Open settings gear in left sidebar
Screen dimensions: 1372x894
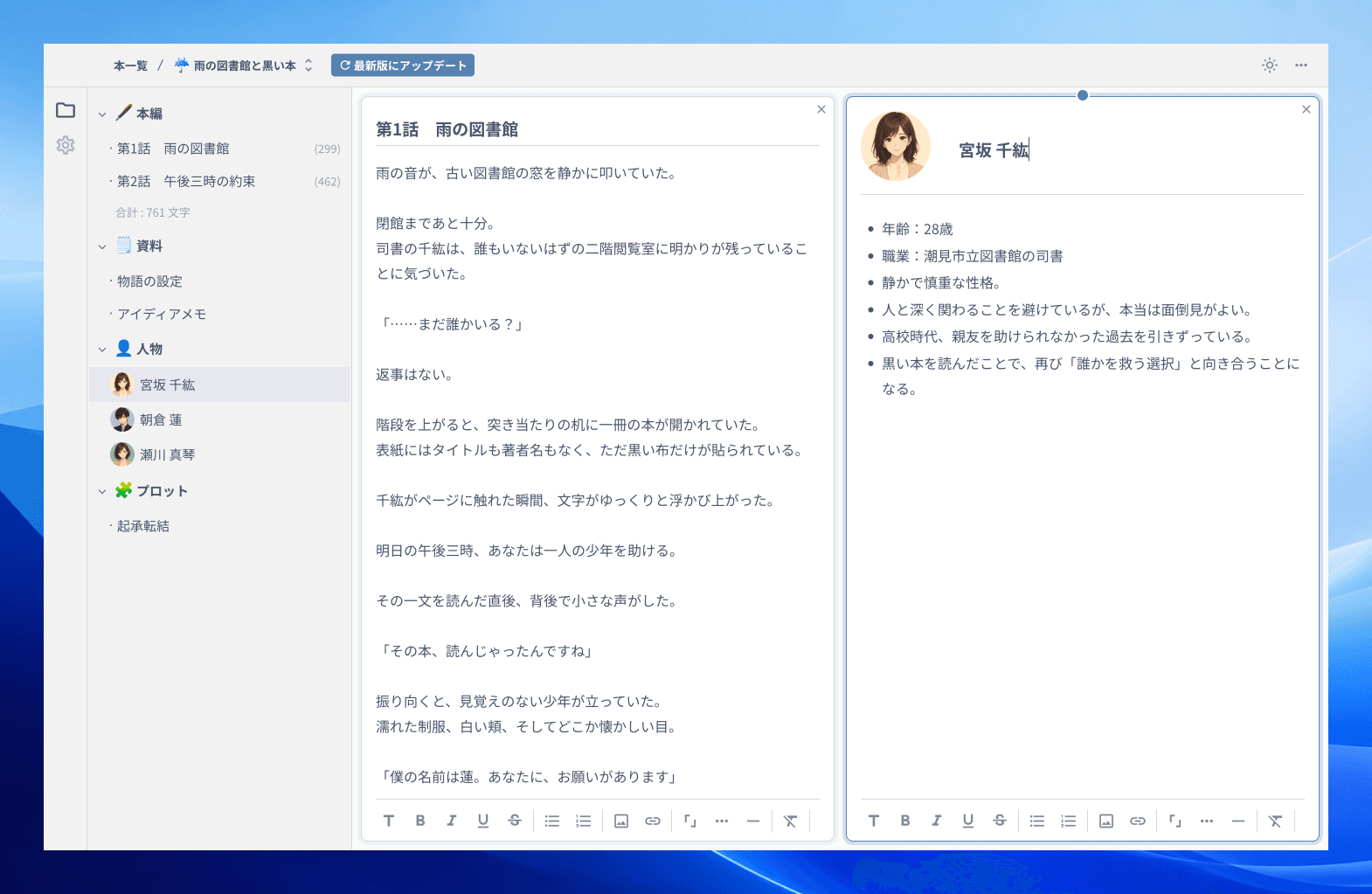(x=66, y=145)
